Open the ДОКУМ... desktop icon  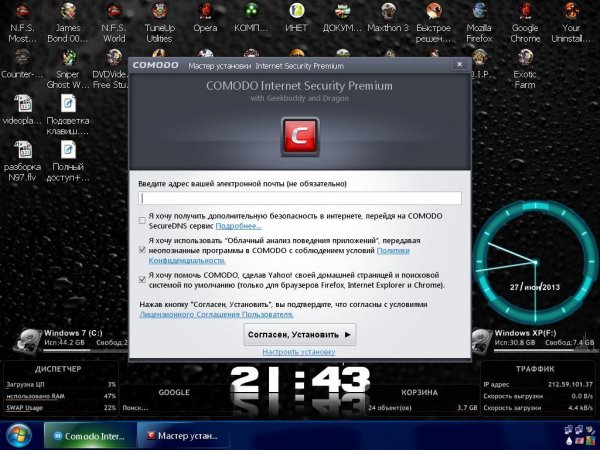[342, 11]
